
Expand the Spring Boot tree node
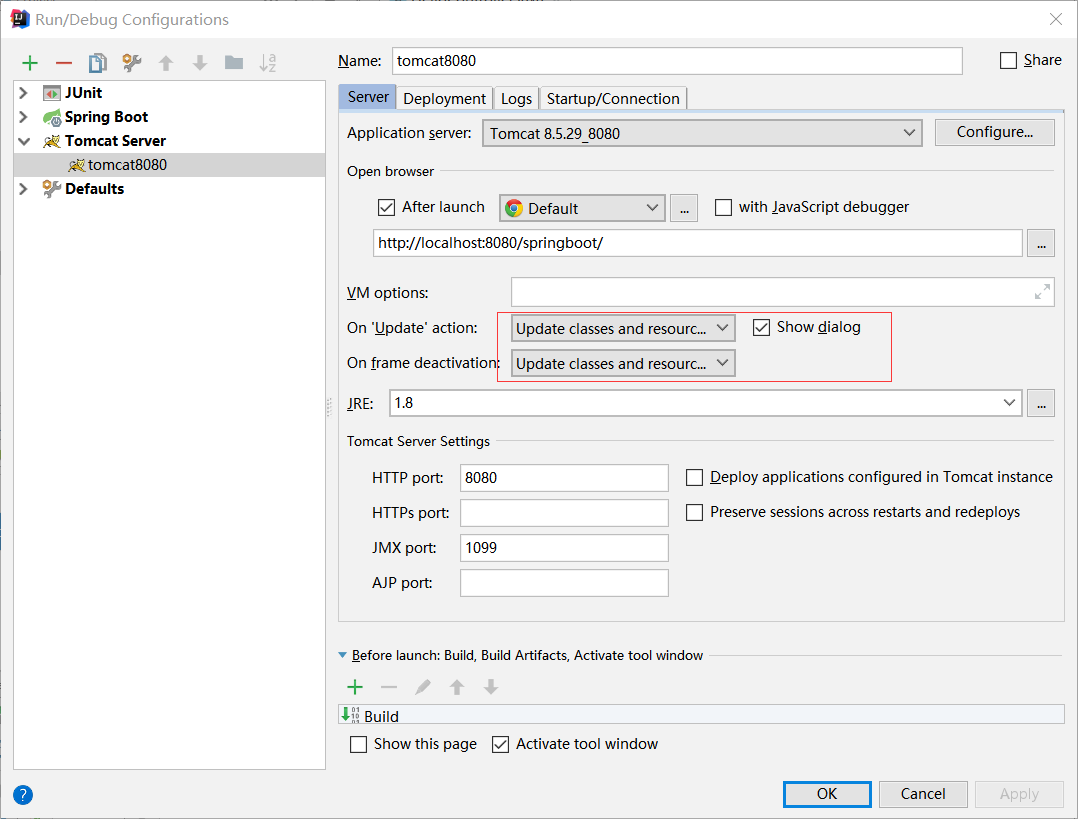23,117
